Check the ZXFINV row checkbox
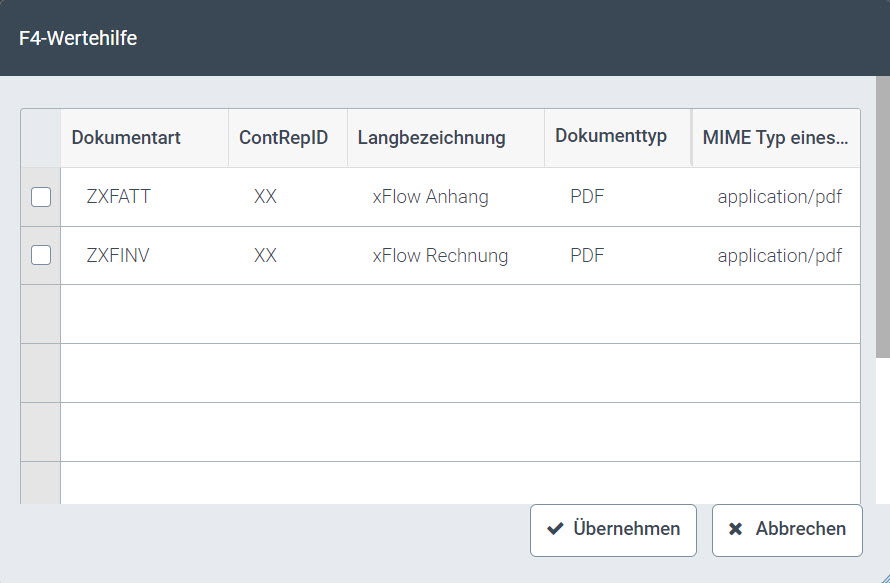Image resolution: width=890 pixels, height=583 pixels. [41, 256]
